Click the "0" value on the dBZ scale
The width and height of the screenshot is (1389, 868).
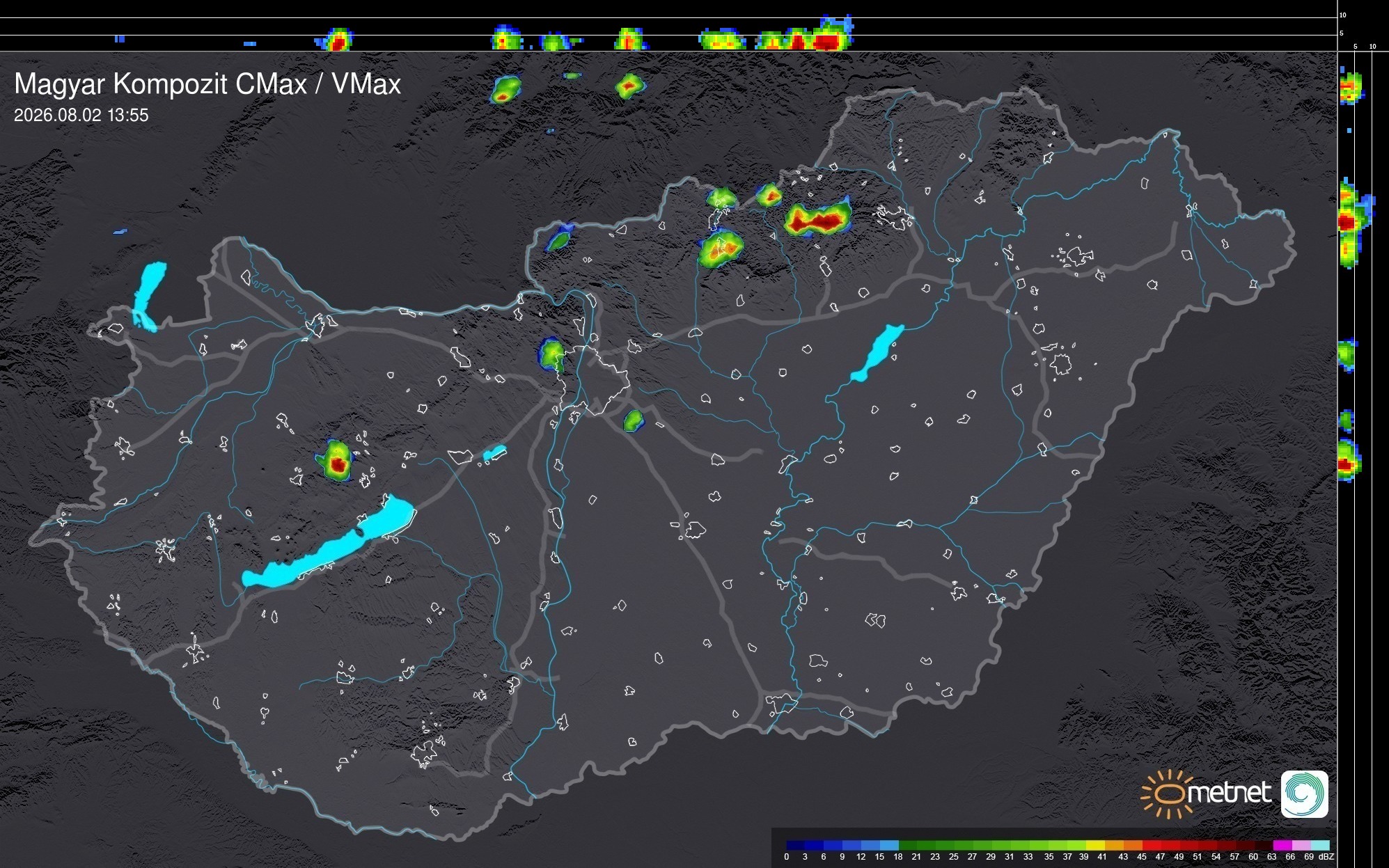tap(787, 857)
